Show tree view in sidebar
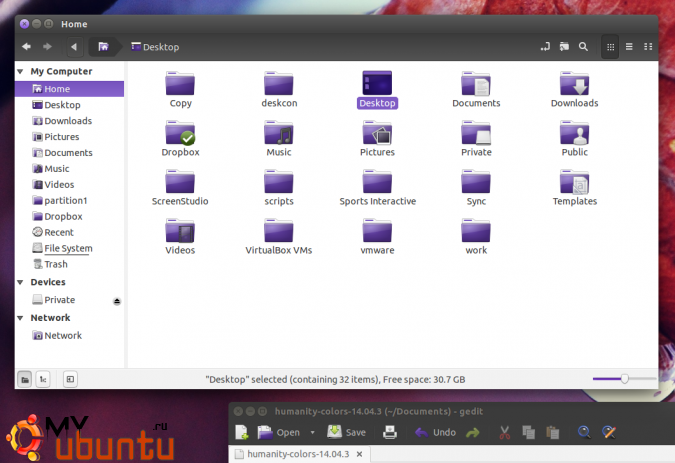The width and height of the screenshot is (675, 463). [x=44, y=379]
